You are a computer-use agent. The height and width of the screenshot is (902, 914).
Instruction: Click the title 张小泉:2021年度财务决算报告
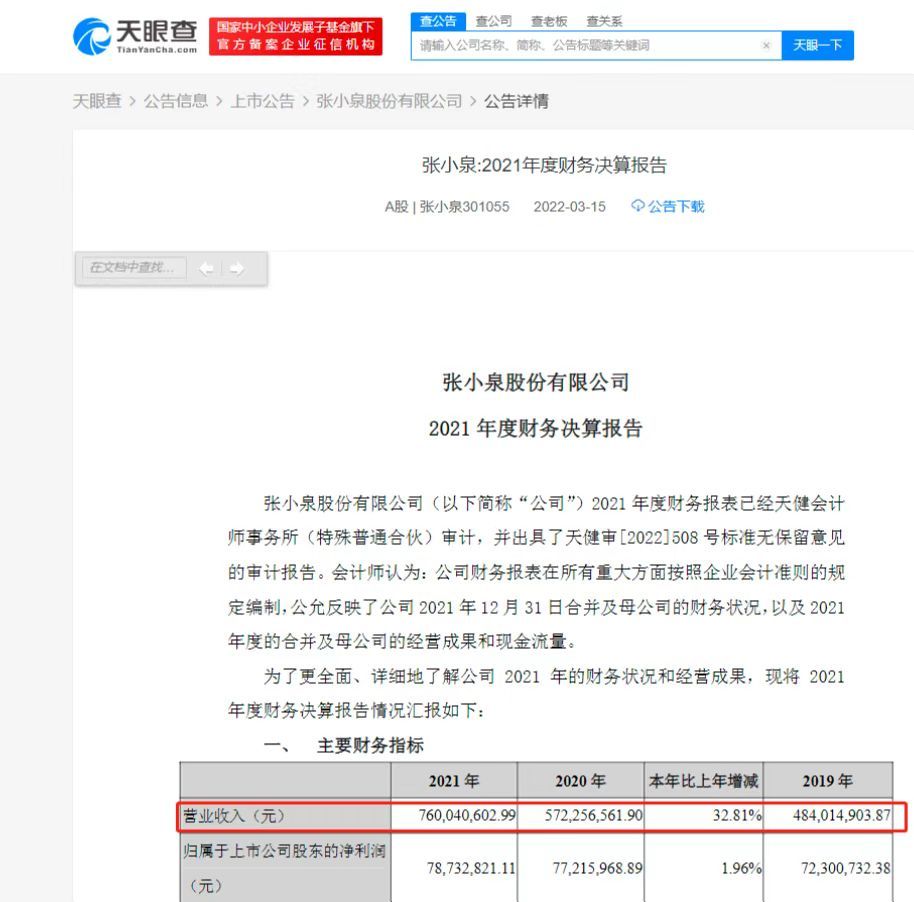click(544, 165)
